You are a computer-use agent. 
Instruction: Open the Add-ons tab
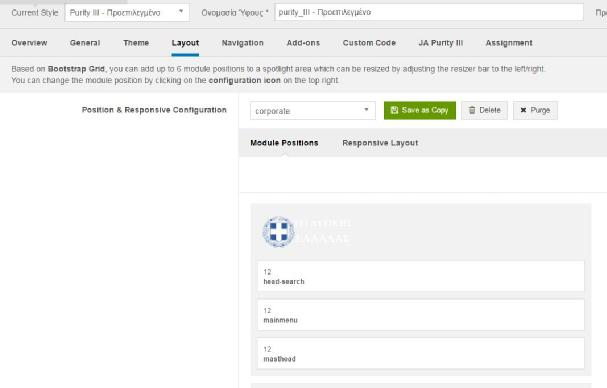pos(303,43)
